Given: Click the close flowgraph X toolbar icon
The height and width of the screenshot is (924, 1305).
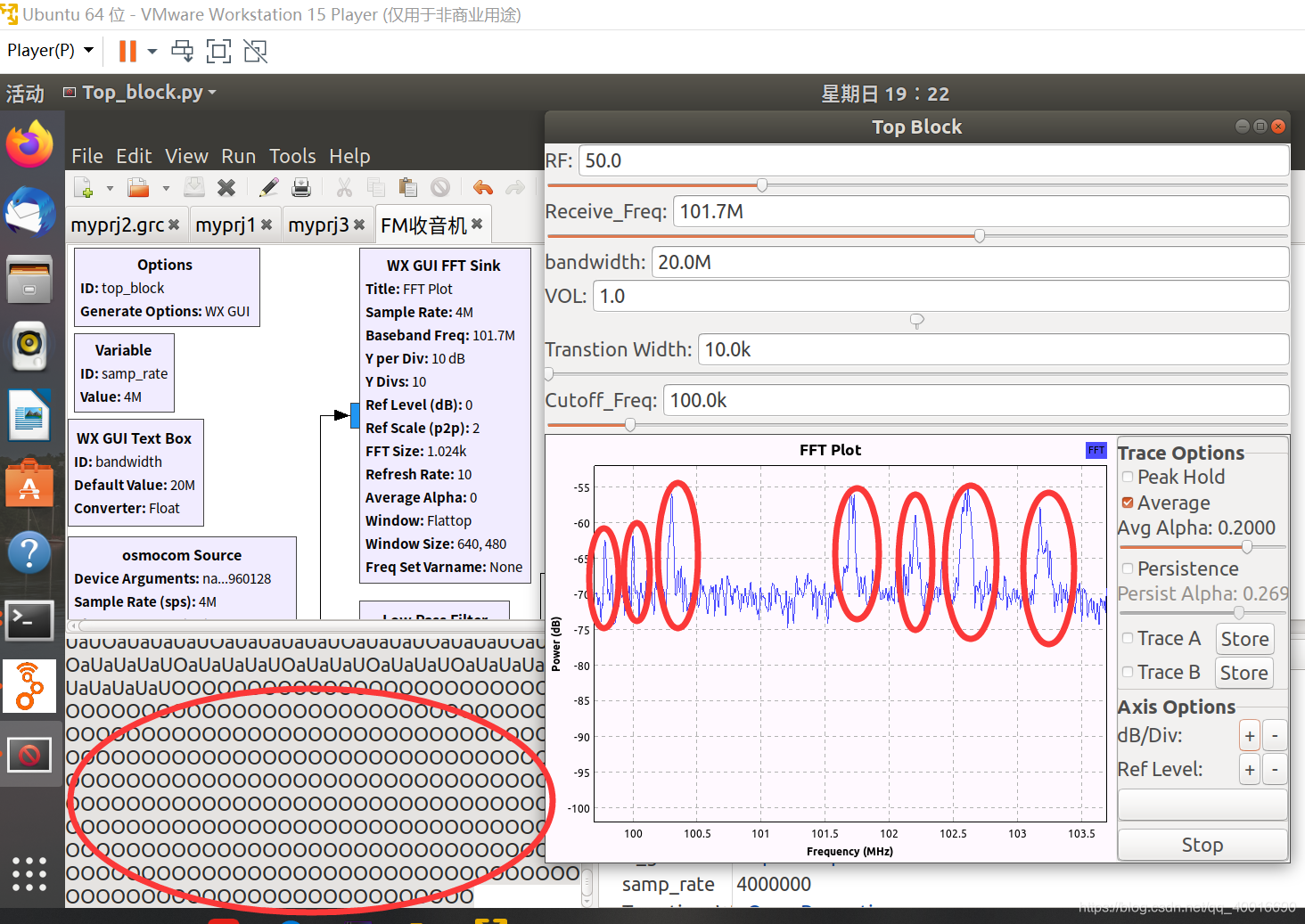Looking at the screenshot, I should [x=226, y=188].
